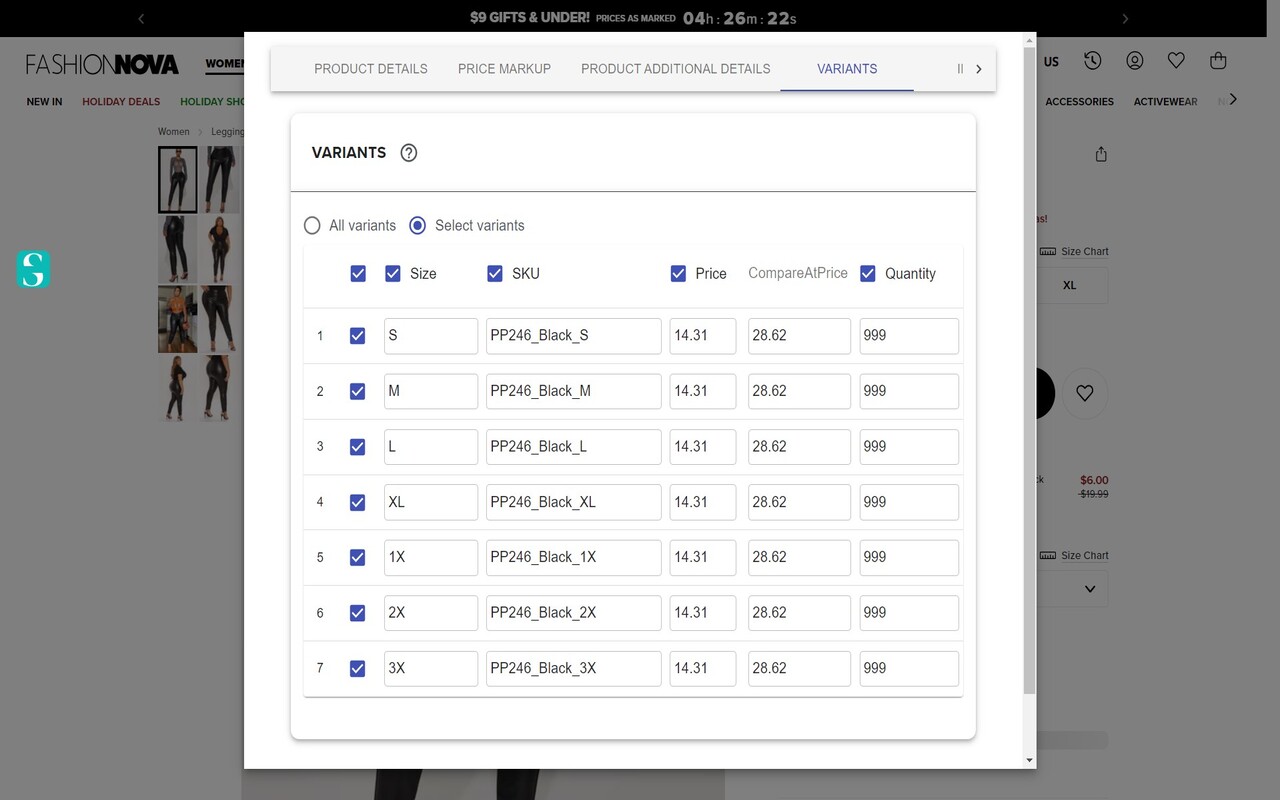
Task: Expand the size dropdown chevron
Action: pos(1090,589)
